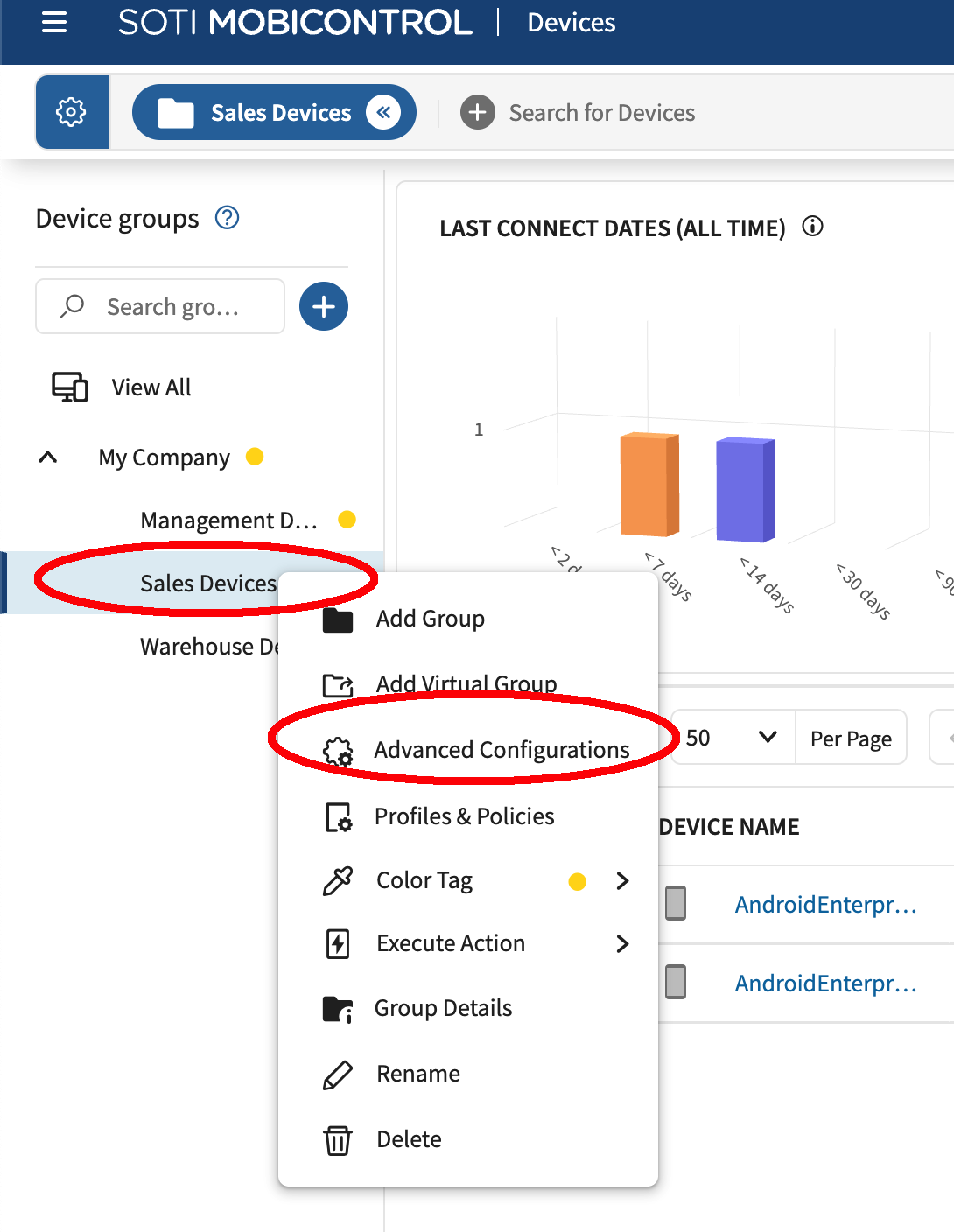Select the Sales Devices group row
This screenshot has width=954, height=1232.
click(193, 583)
